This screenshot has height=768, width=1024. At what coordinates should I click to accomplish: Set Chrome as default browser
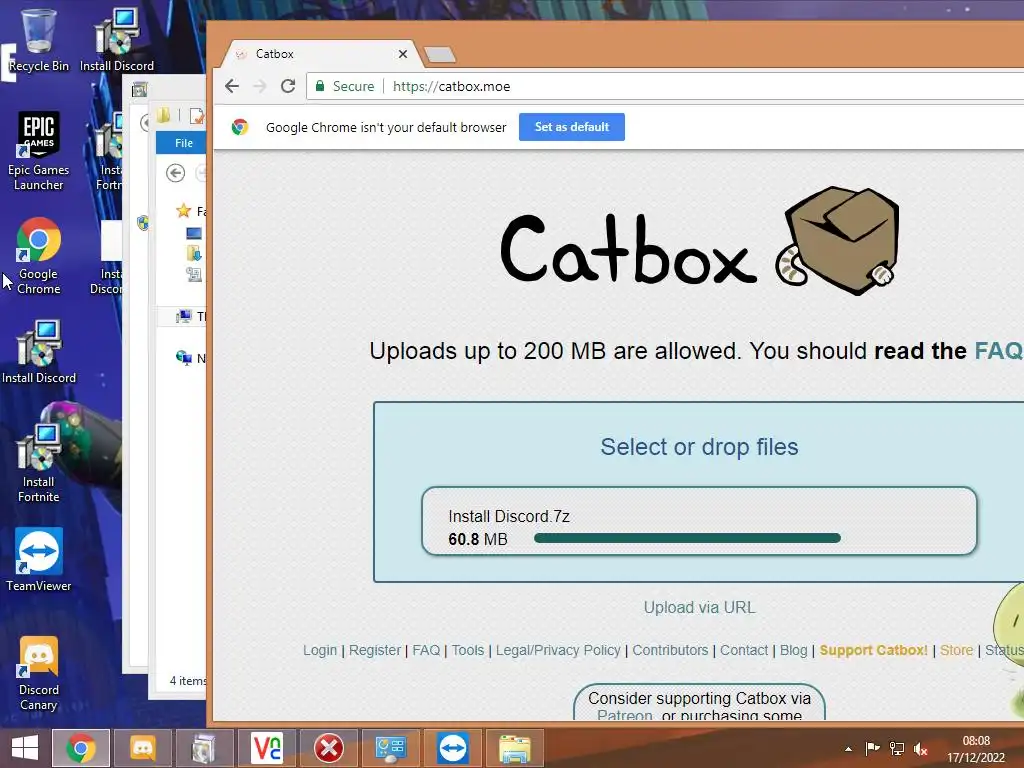pyautogui.click(x=571, y=127)
